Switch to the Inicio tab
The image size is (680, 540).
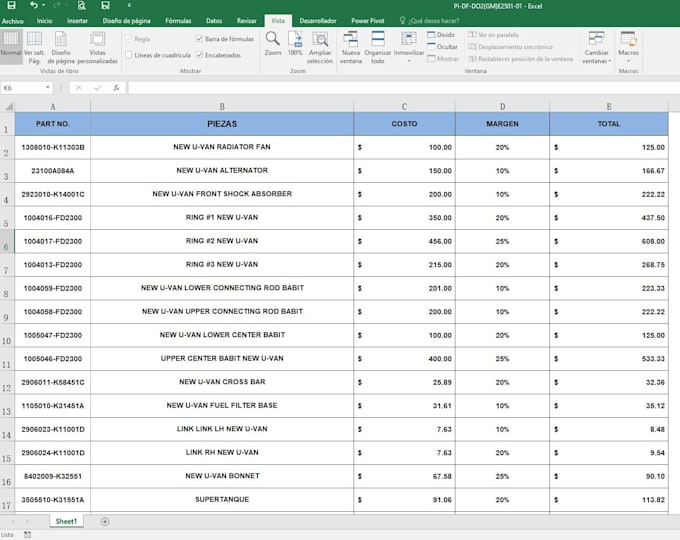pos(44,21)
